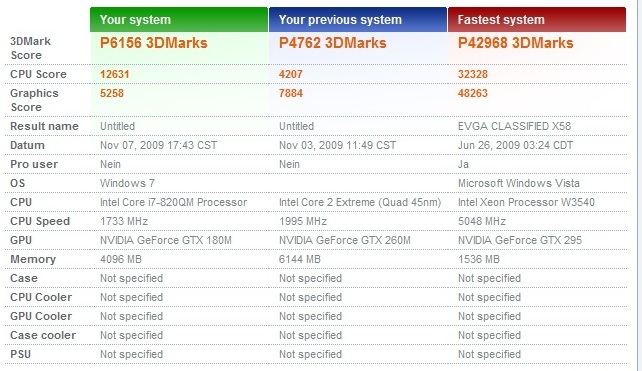The width and height of the screenshot is (642, 371).
Task: Click the graphics score 48263
Action: 472,93
